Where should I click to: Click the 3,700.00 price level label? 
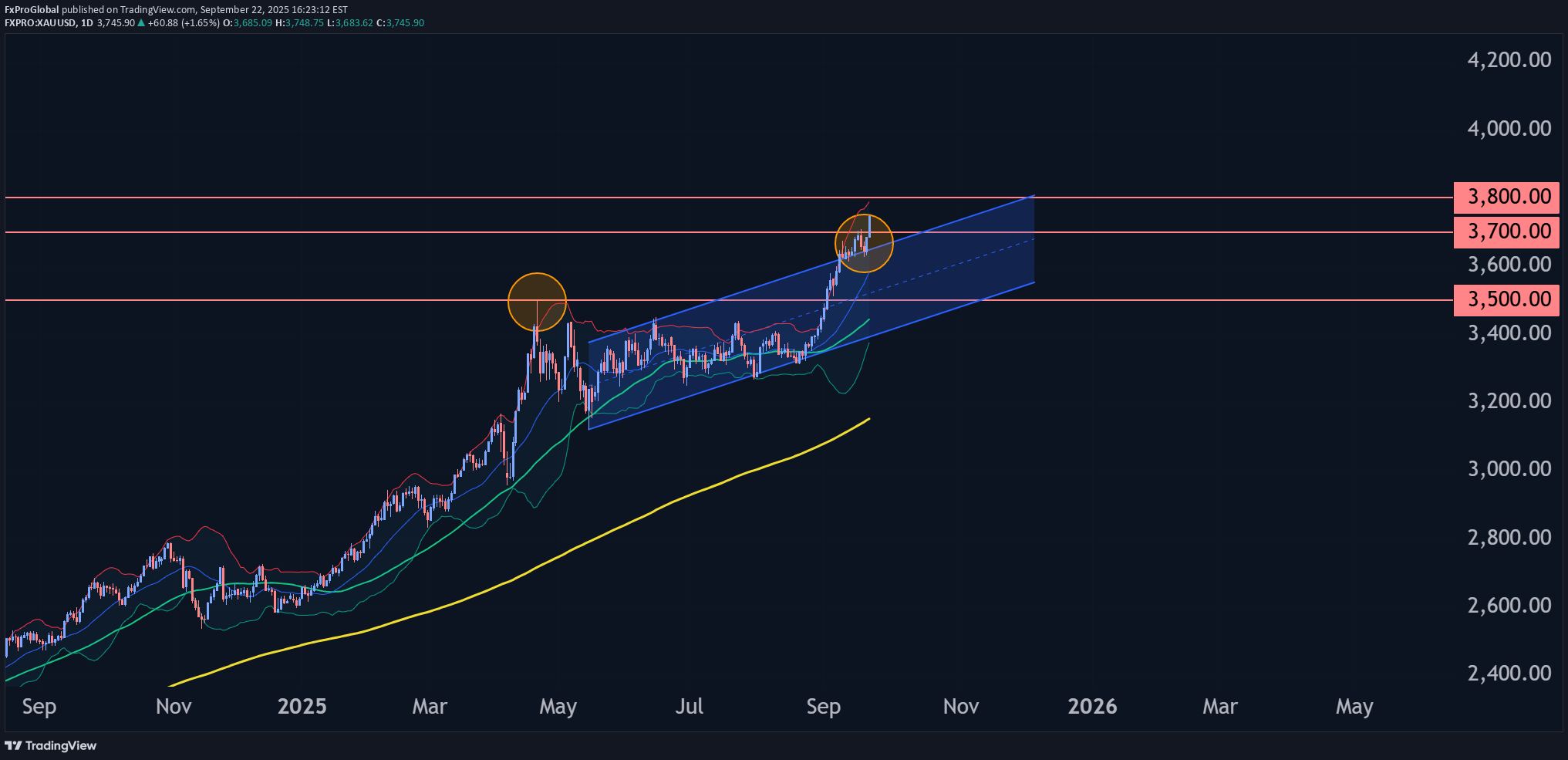tap(1506, 232)
